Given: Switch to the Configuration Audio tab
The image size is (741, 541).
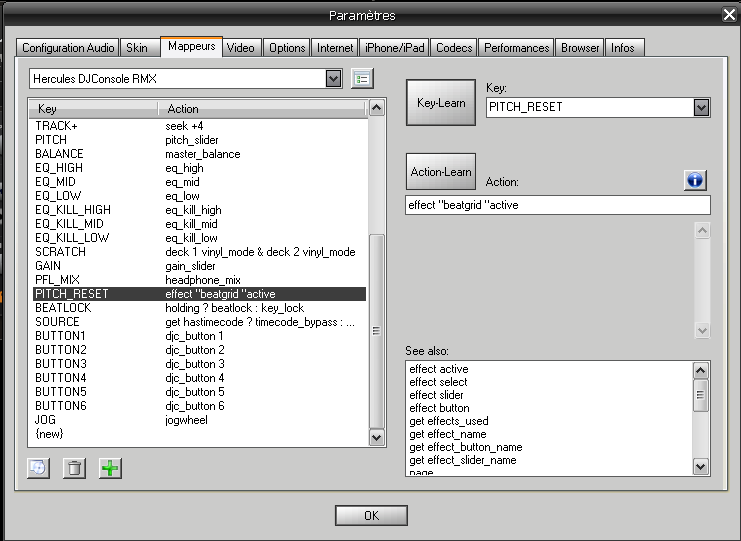Looking at the screenshot, I should 68,48.
